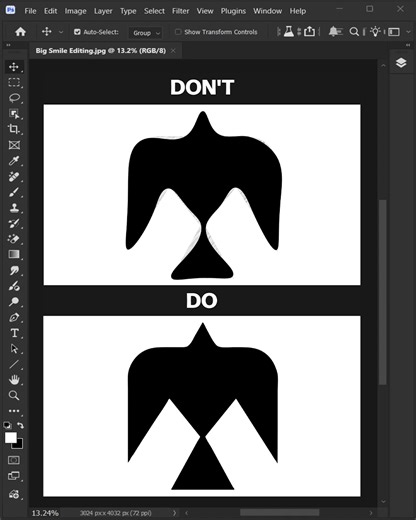Viewport: 416px width, 520px height.
Task: Expand the collapsed toolbar double arrows
Action: click(x=8, y=45)
